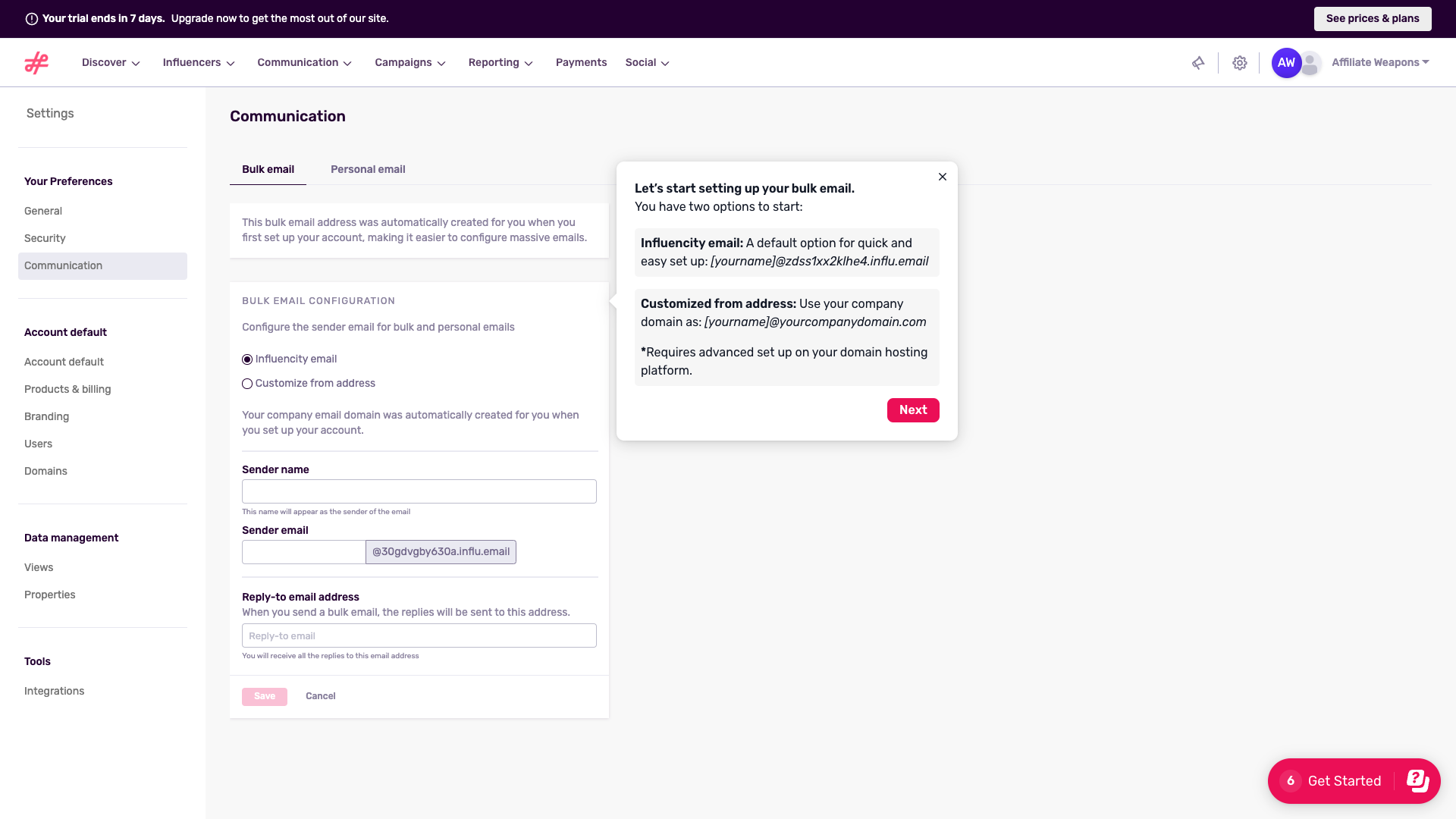Viewport: 1456px width, 819px height.
Task: Click the purple AW avatar
Action: (1285, 63)
